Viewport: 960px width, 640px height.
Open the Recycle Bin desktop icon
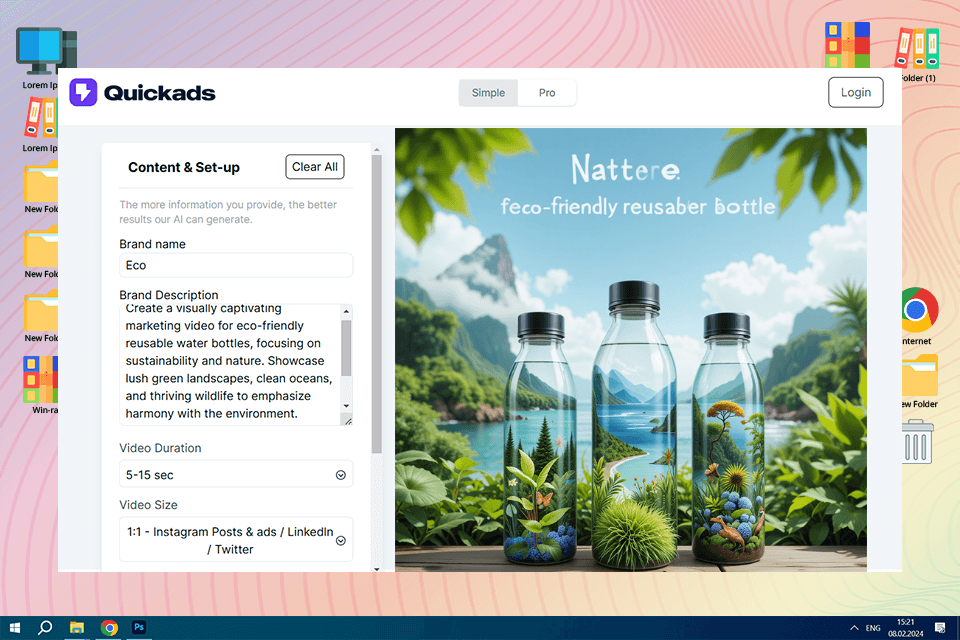917,442
